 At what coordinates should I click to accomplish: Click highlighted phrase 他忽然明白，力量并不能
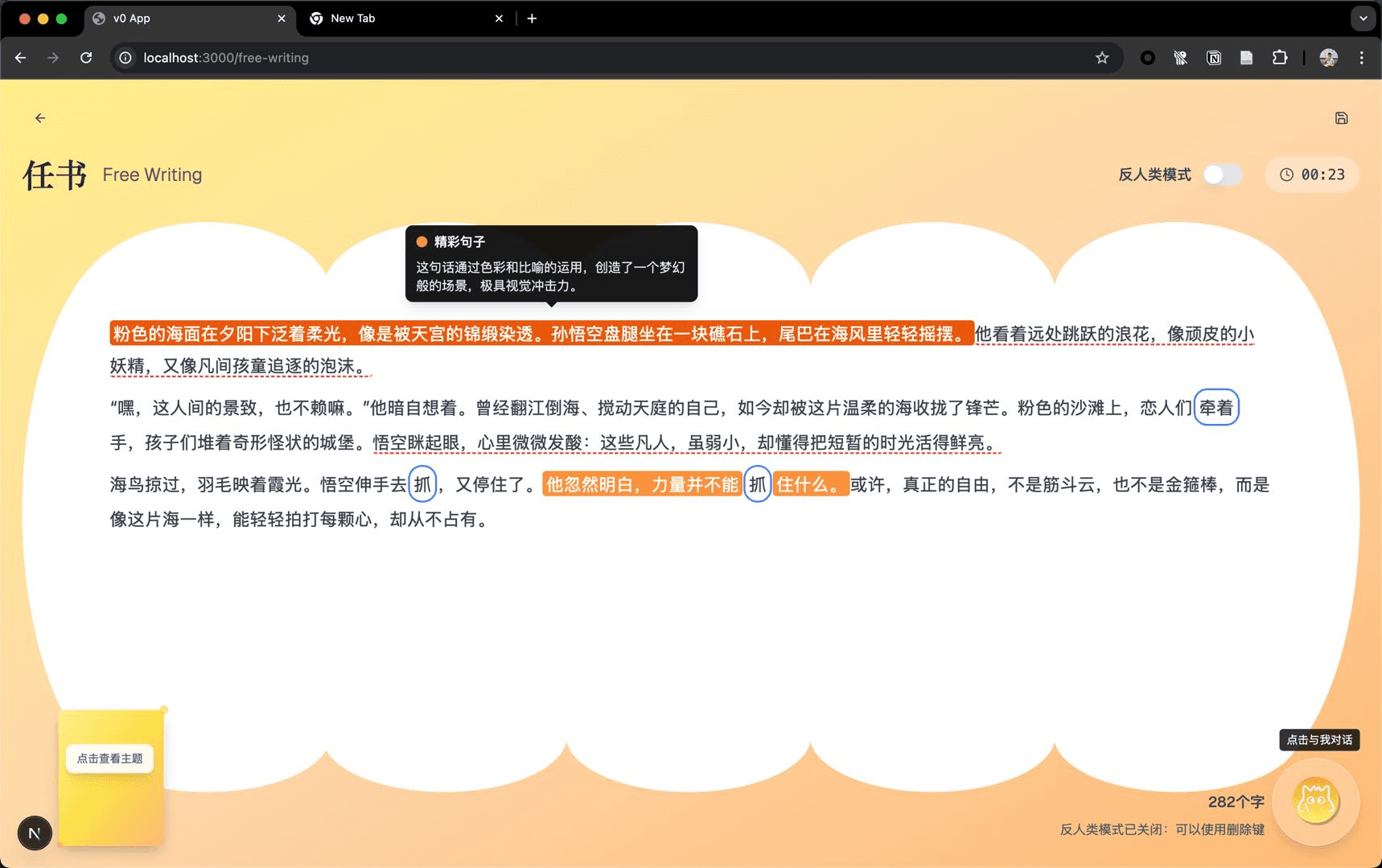click(x=642, y=484)
